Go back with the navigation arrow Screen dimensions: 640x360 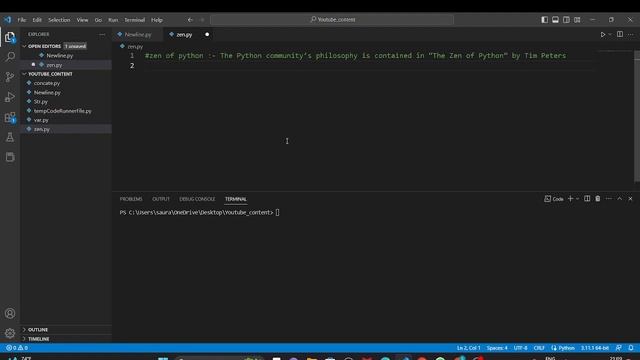(190, 20)
